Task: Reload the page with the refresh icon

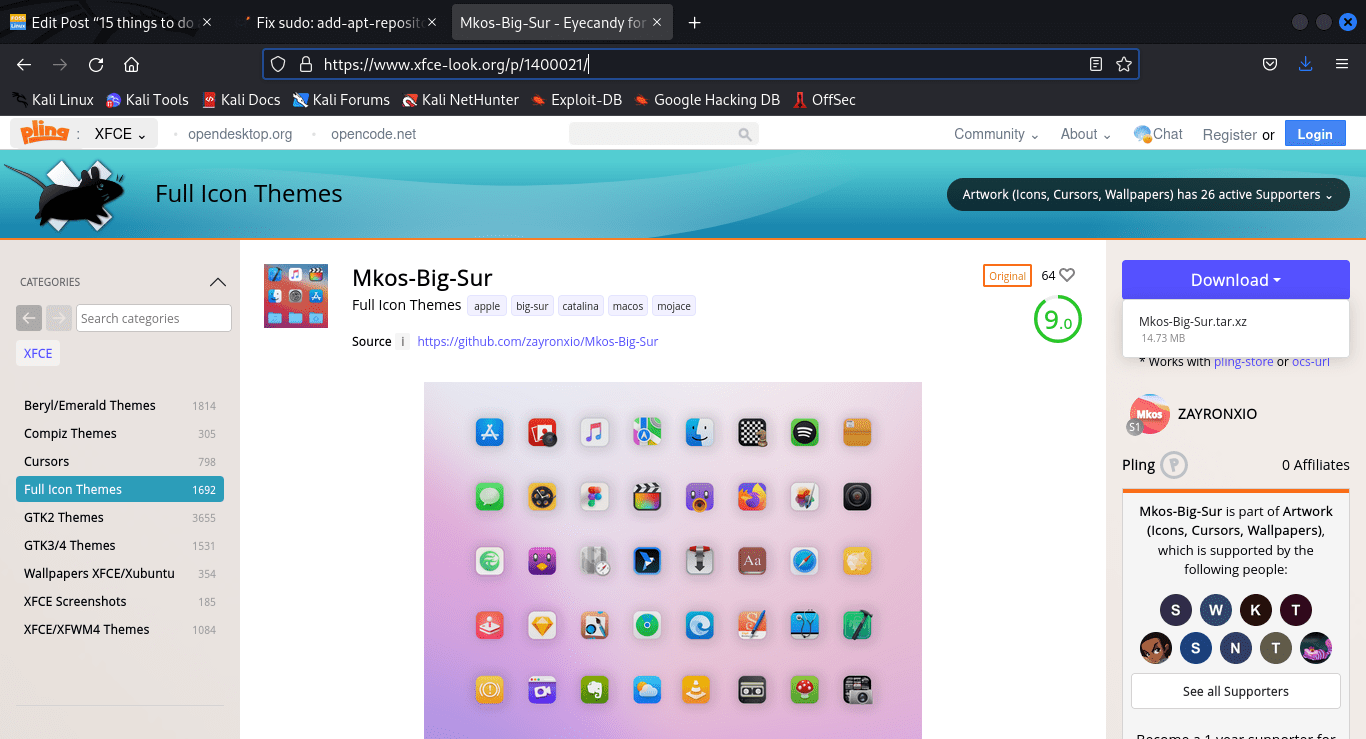Action: (x=96, y=64)
